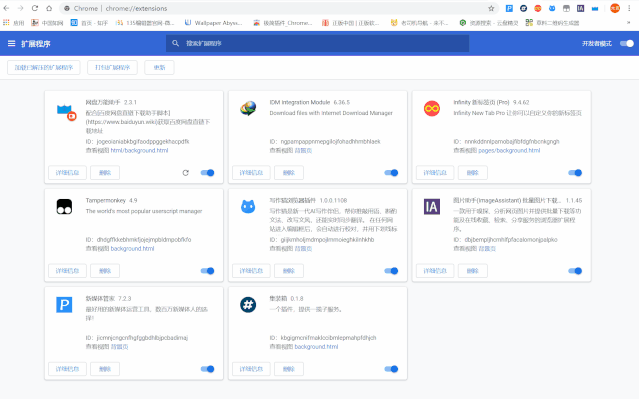The width and height of the screenshot is (639, 399).
Task: Click the 网盘万能助手 card icon
Action: click(x=66, y=112)
